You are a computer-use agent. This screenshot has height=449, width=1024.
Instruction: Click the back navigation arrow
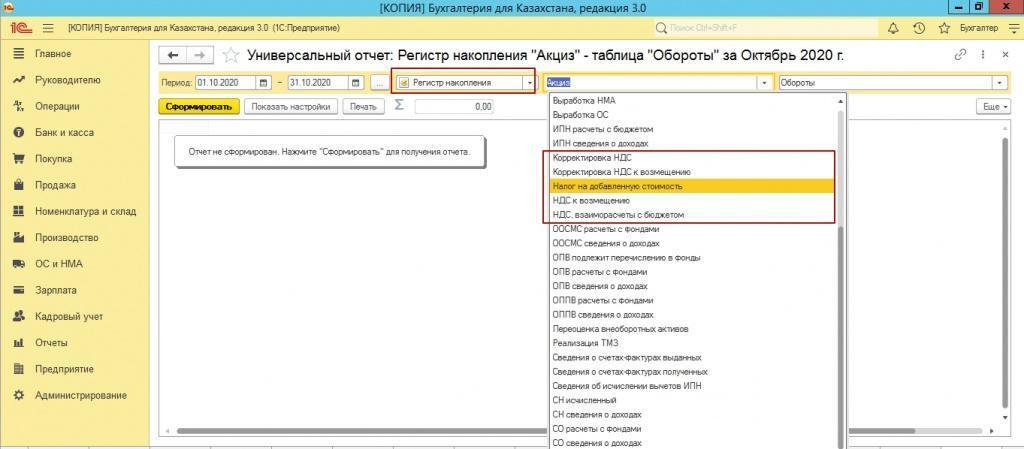(x=174, y=55)
